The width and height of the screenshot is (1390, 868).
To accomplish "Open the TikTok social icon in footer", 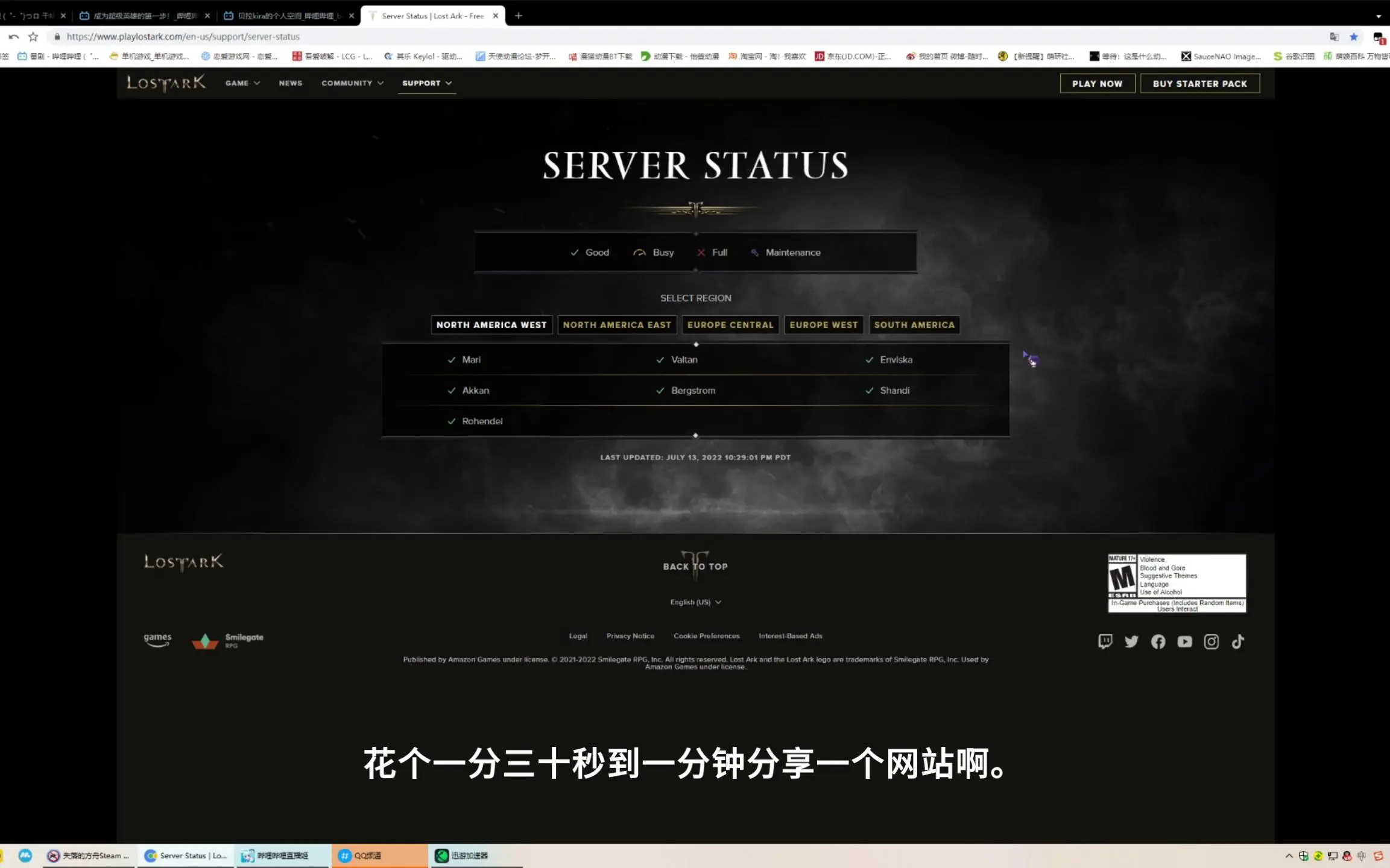I will point(1237,641).
